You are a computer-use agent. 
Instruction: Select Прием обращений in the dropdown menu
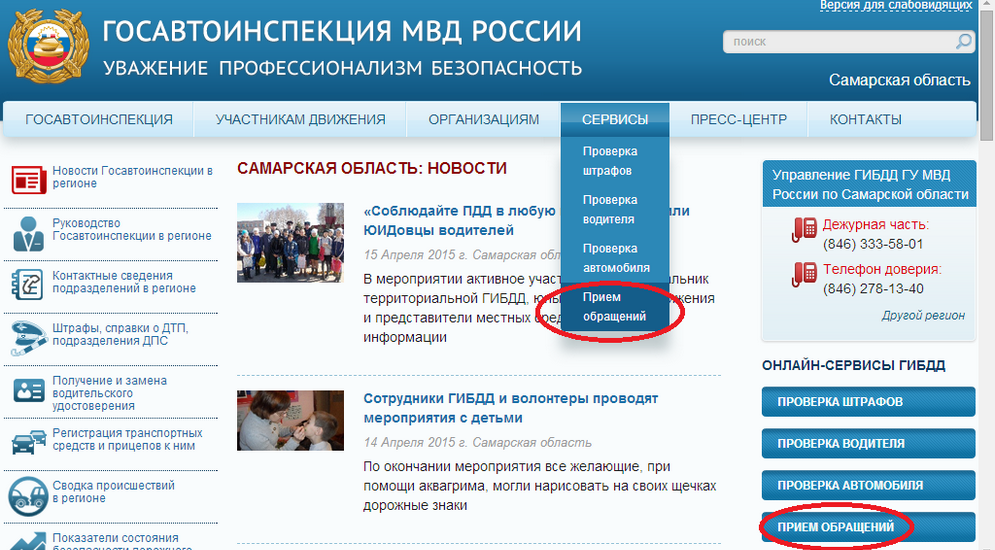(x=615, y=307)
